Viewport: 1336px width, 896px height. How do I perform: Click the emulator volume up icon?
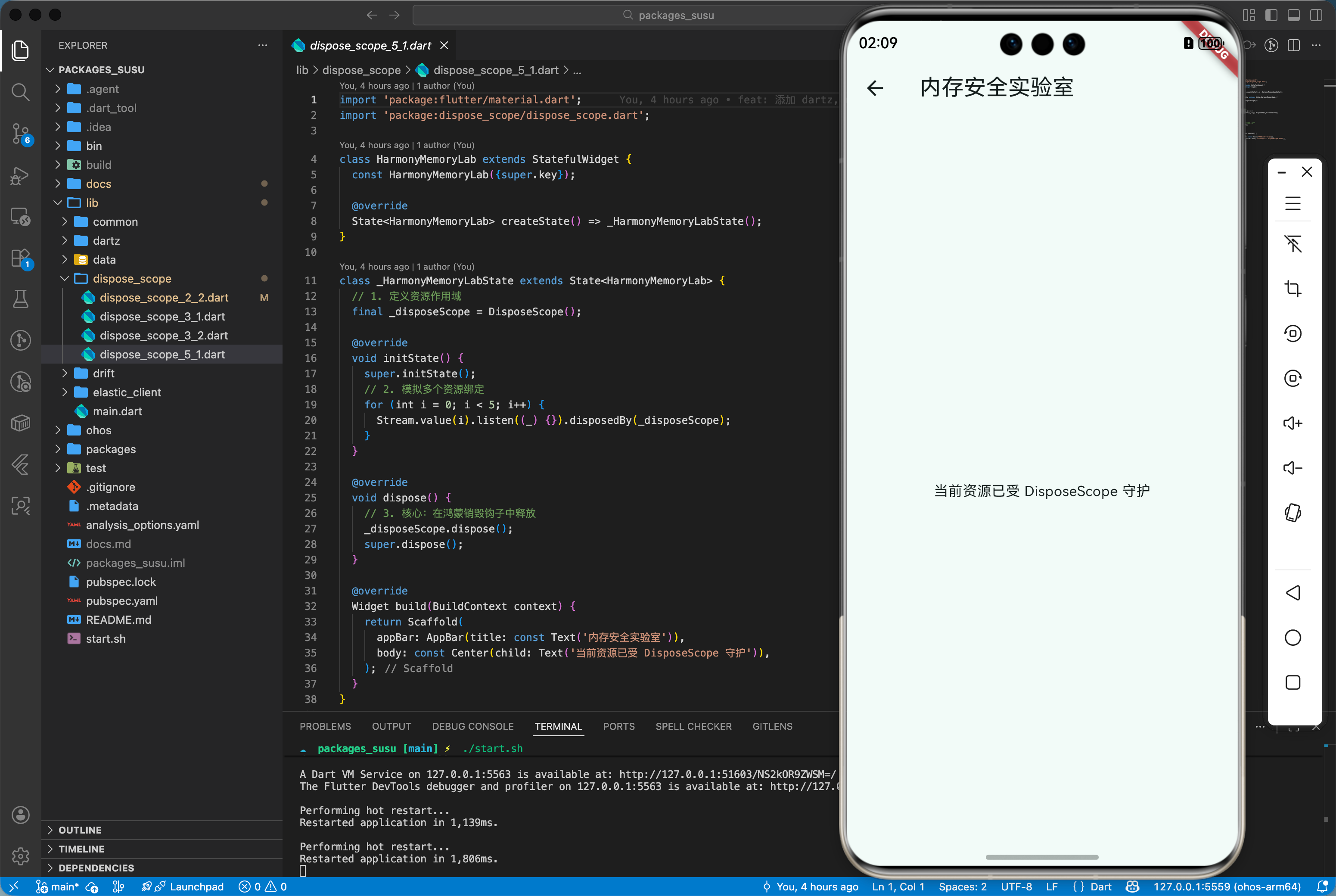pos(1293,423)
